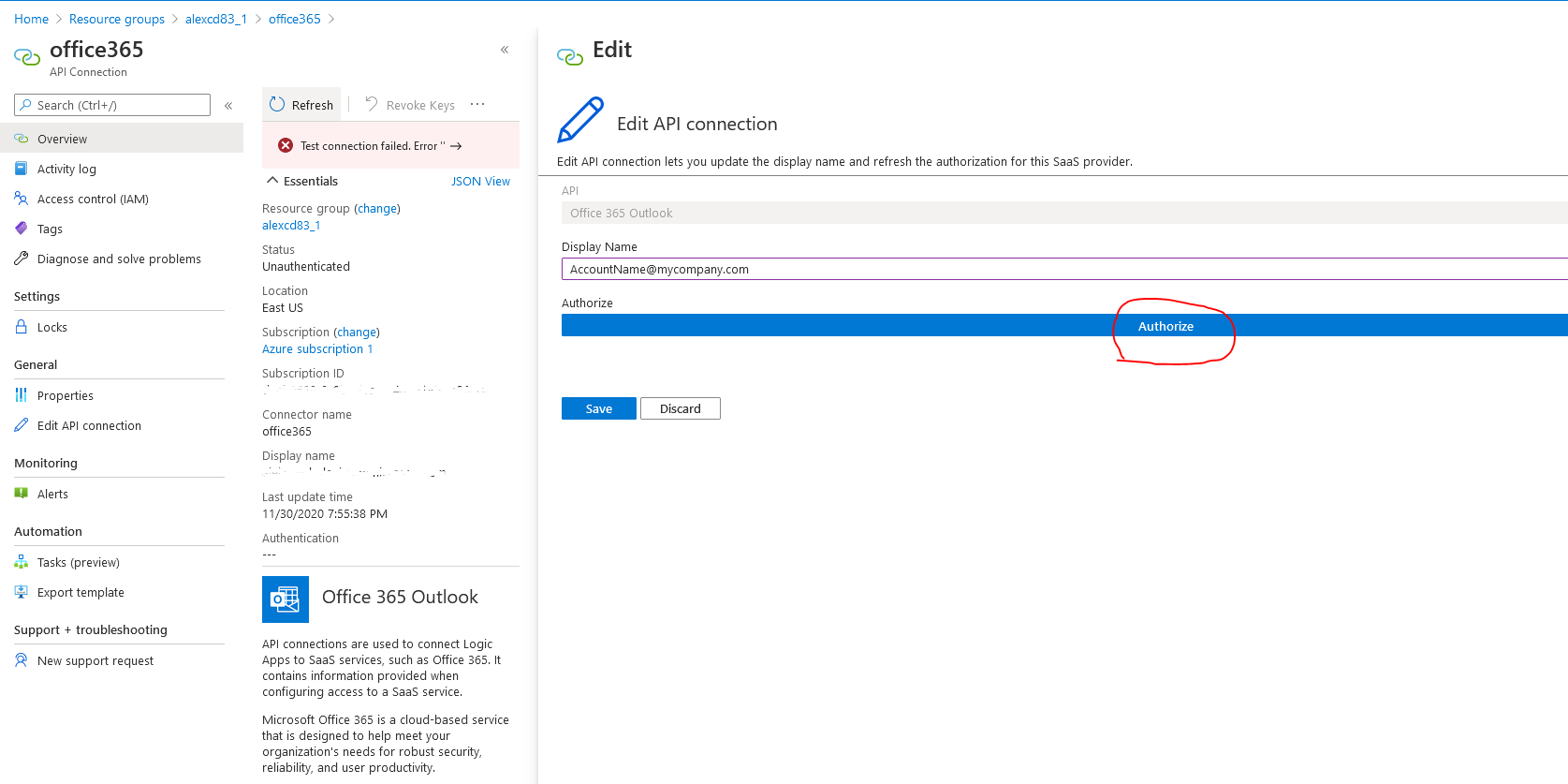Screen dimensions: 1568x784
Task: Collapse the left navigation menu
Action: [228, 106]
